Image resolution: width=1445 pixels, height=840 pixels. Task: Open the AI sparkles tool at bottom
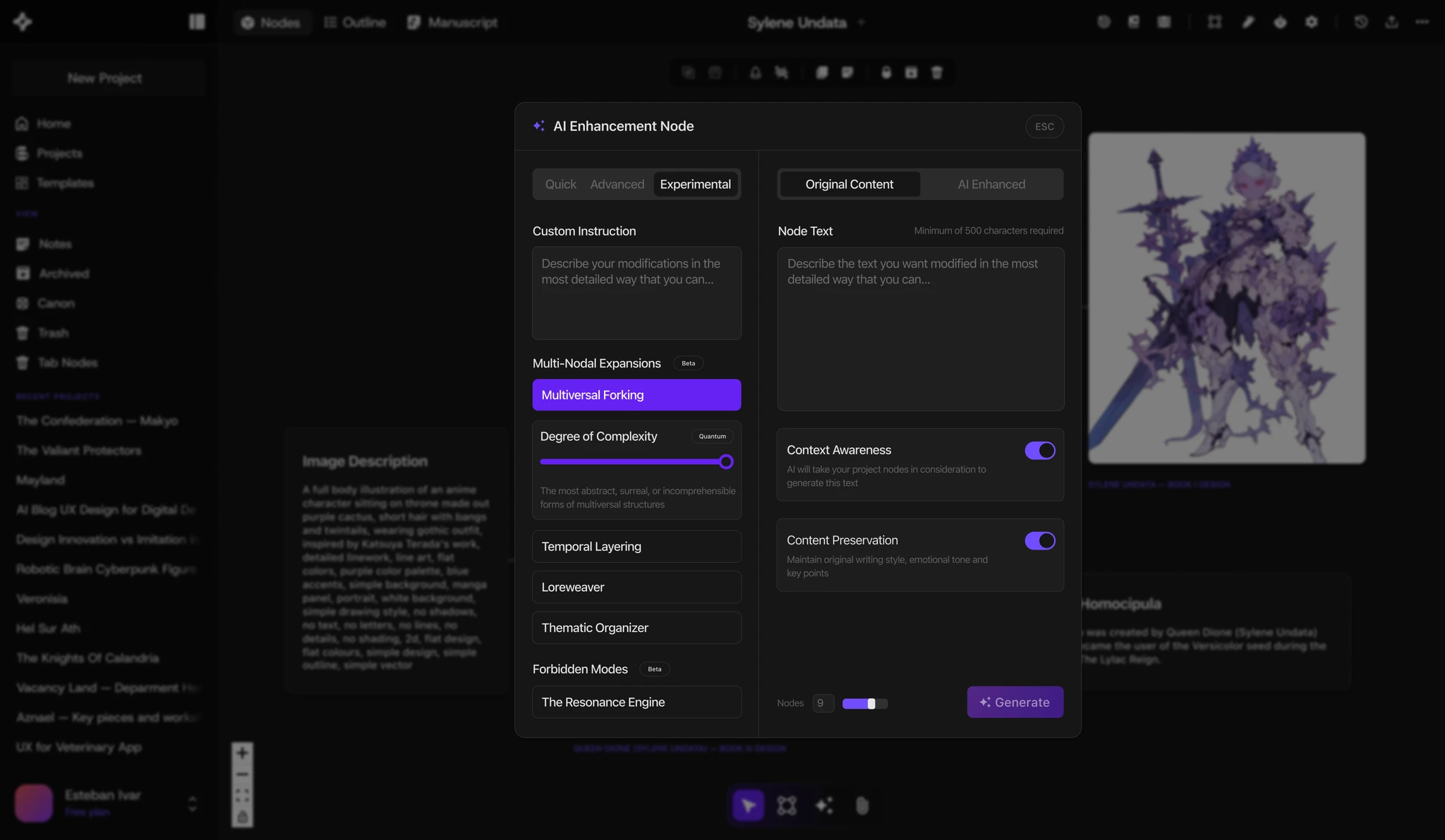824,805
